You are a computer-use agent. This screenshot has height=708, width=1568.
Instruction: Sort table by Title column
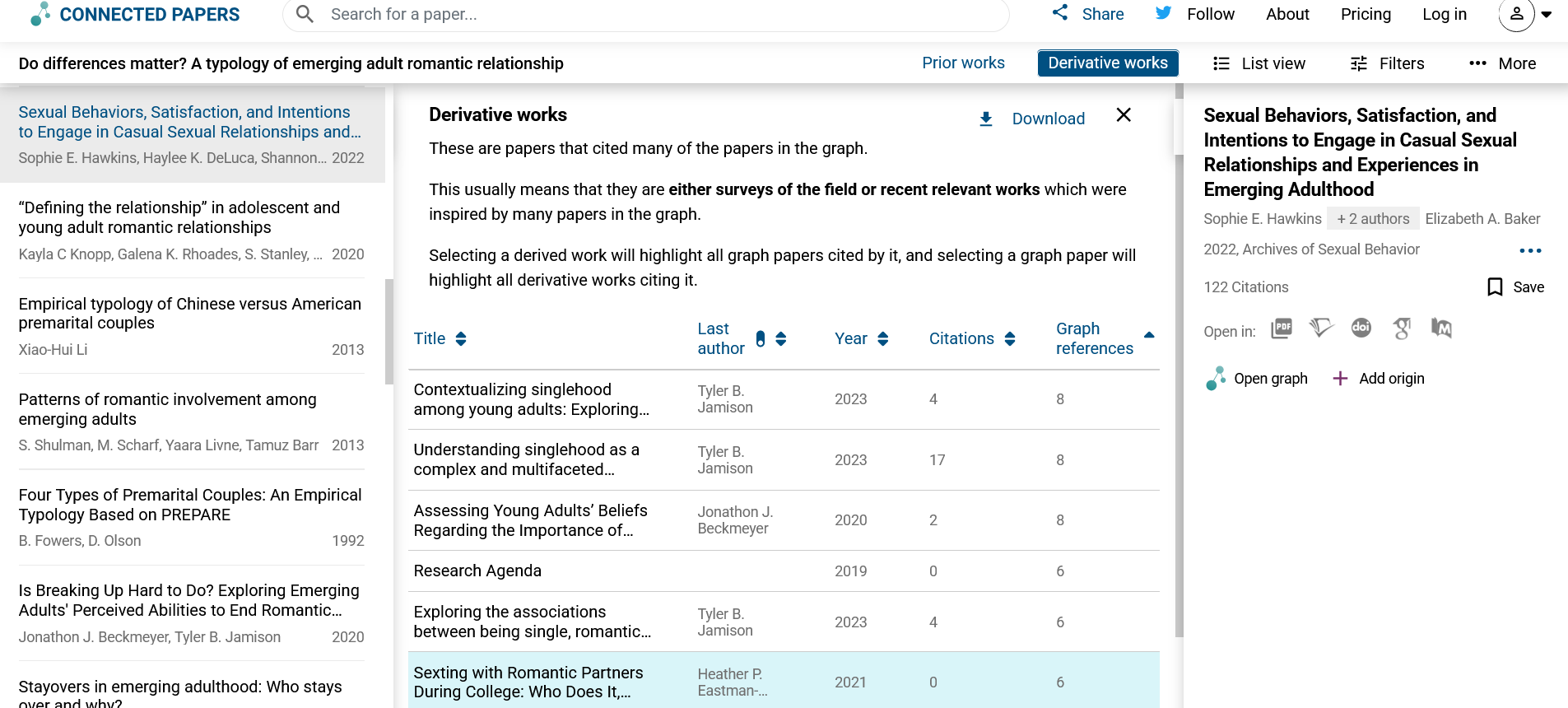point(461,338)
